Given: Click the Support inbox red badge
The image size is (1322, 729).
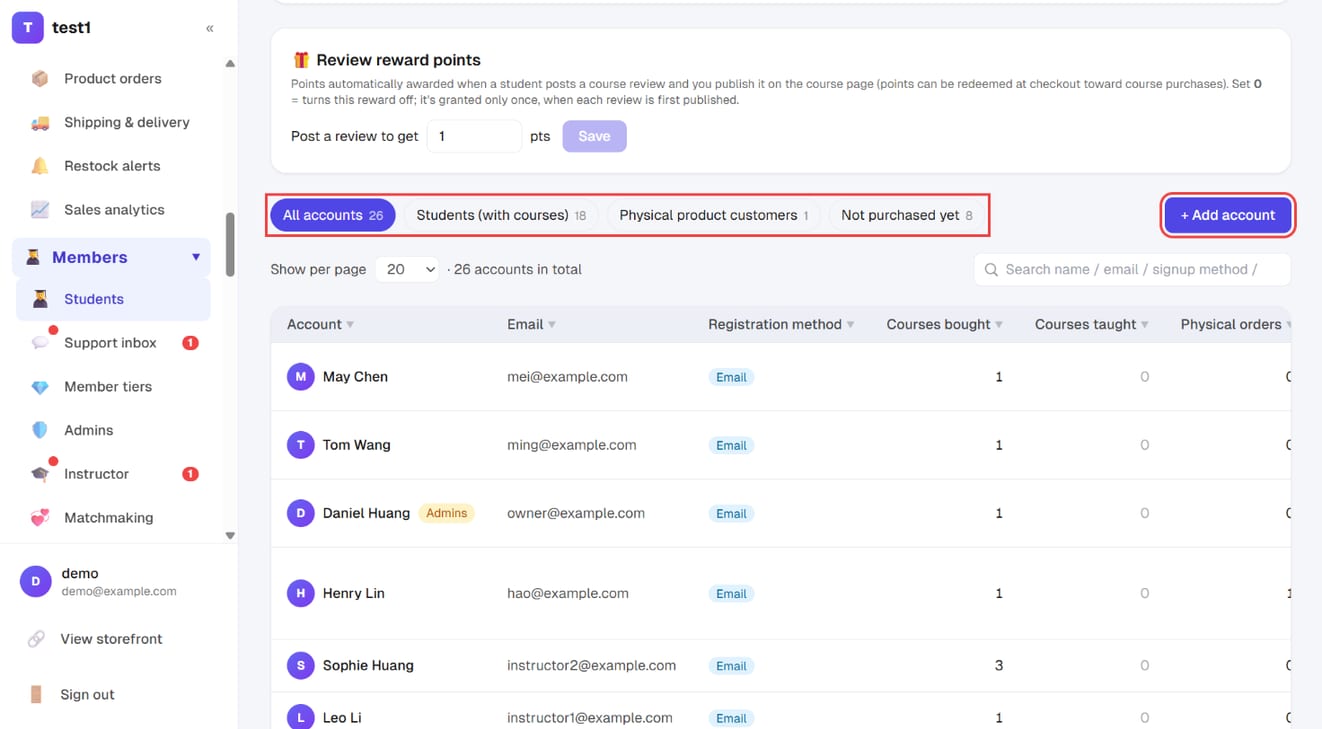Looking at the screenshot, I should pyautogui.click(x=190, y=343).
